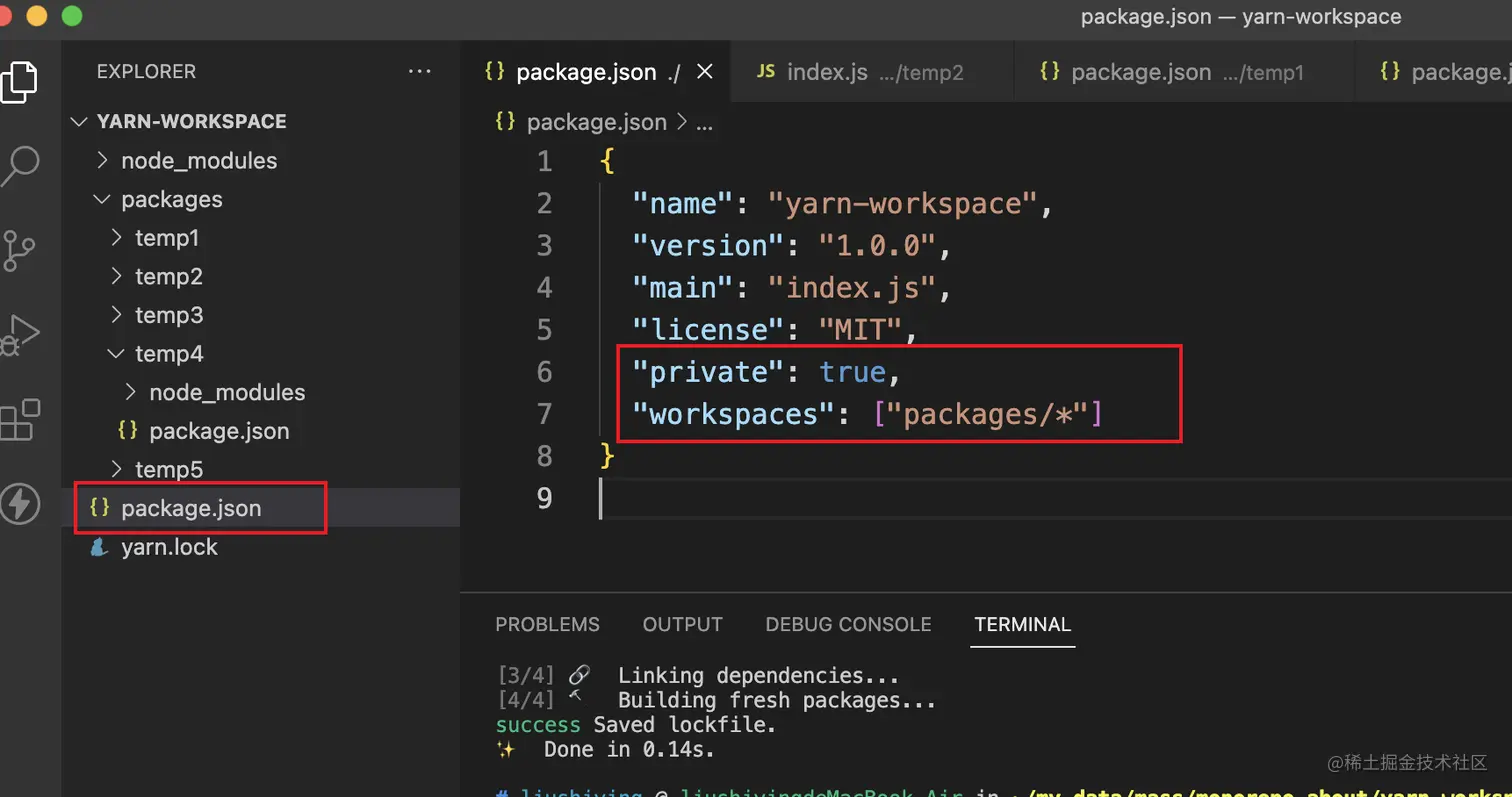Click 'success Saved lockfile.' terminal line
Viewport: 1512px width, 797px height.
point(636,724)
